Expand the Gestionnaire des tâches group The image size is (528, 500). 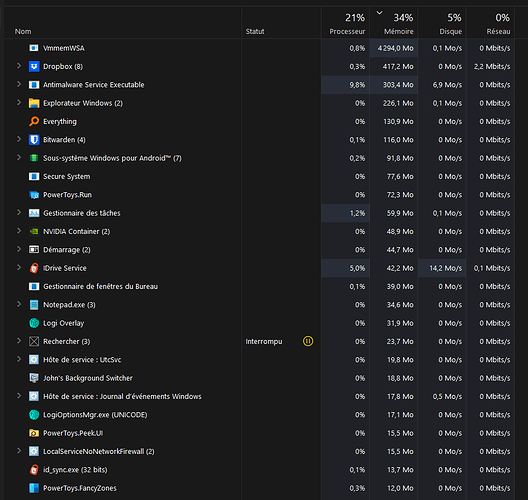[19, 212]
